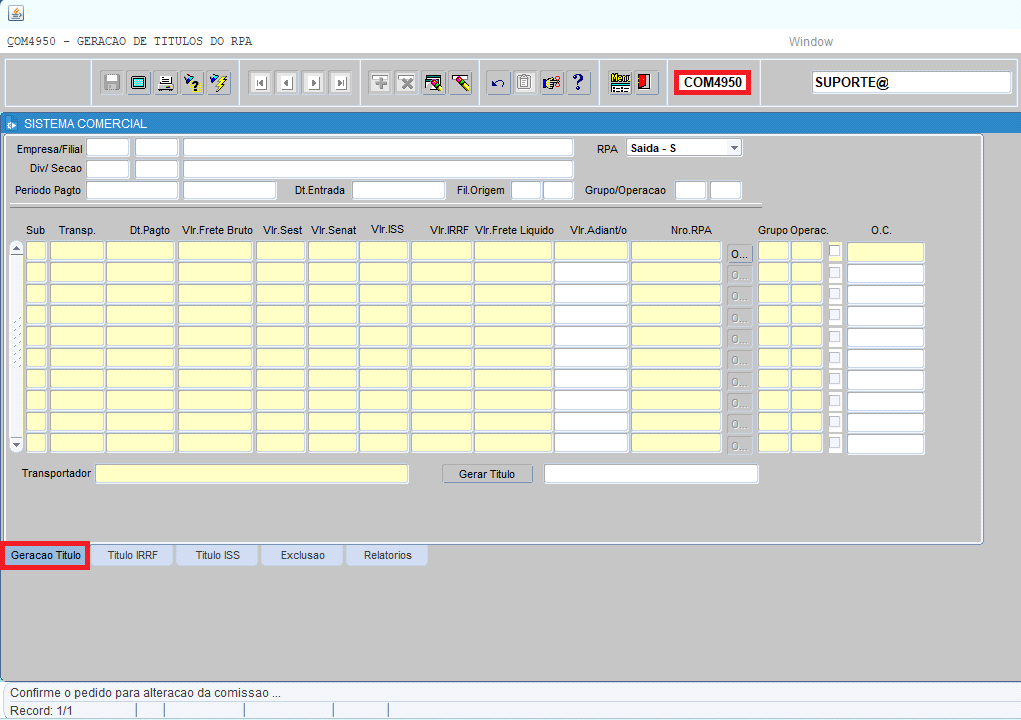Switch to the Titulo IRRF tab
This screenshot has width=1021, height=720.
133,555
